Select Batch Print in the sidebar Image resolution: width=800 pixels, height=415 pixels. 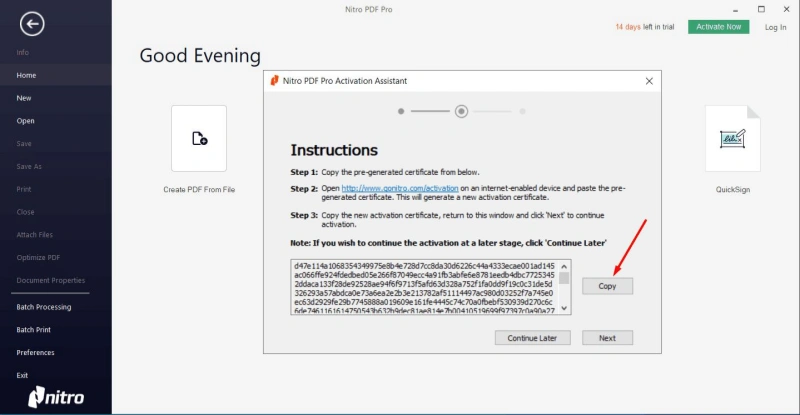(33, 329)
